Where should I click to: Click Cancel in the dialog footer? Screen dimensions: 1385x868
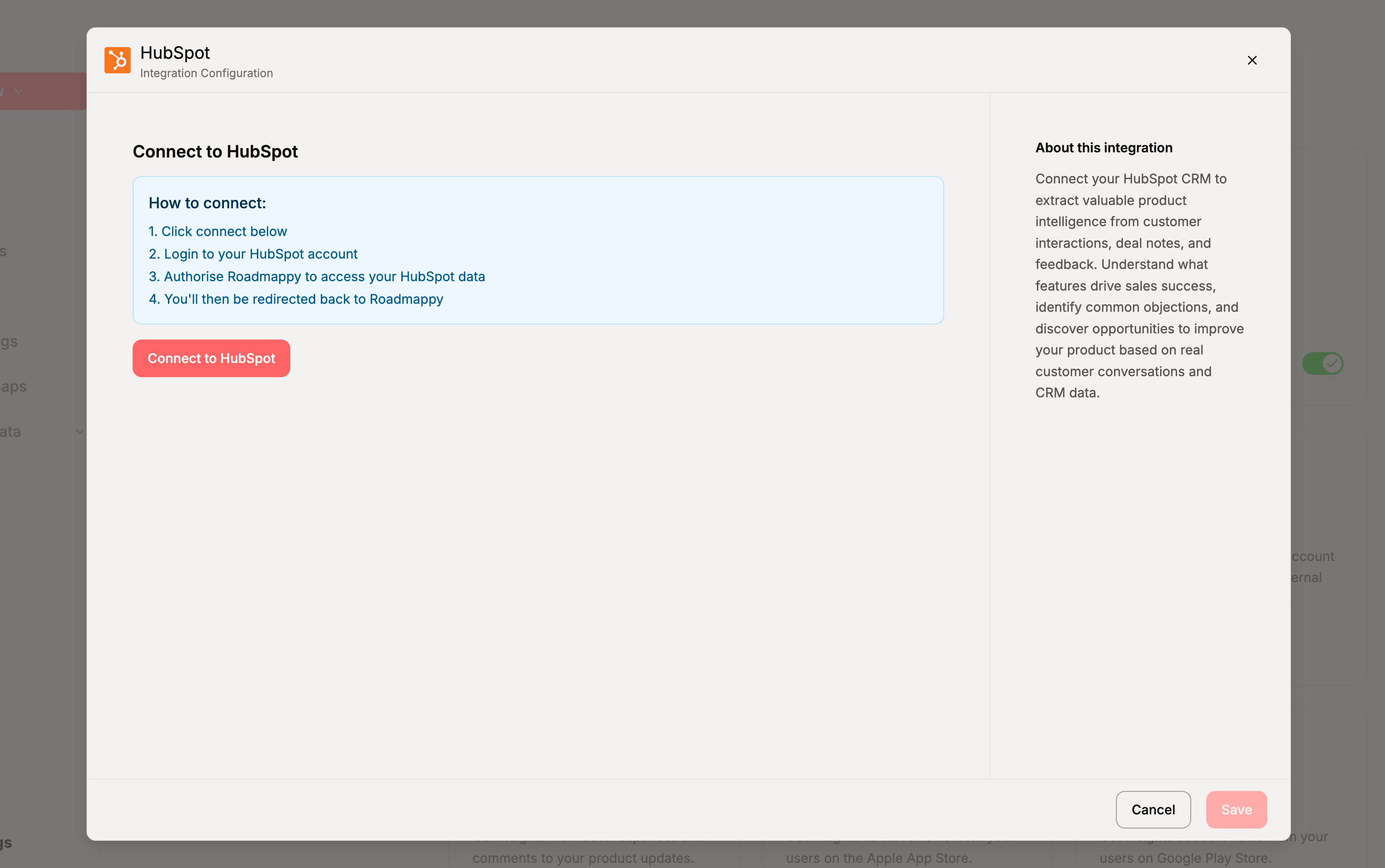[x=1153, y=809]
